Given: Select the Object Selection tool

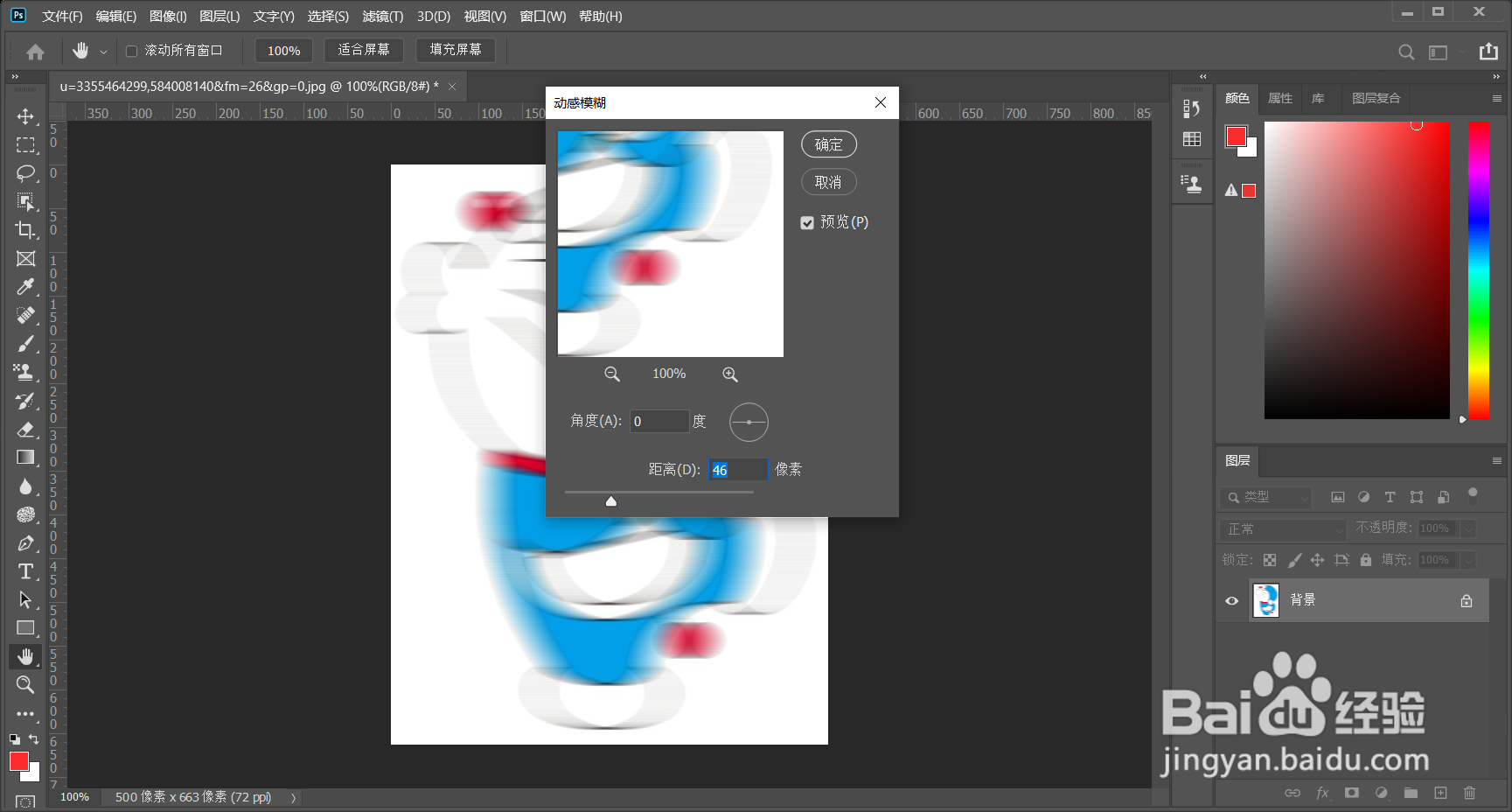Looking at the screenshot, I should (x=25, y=202).
